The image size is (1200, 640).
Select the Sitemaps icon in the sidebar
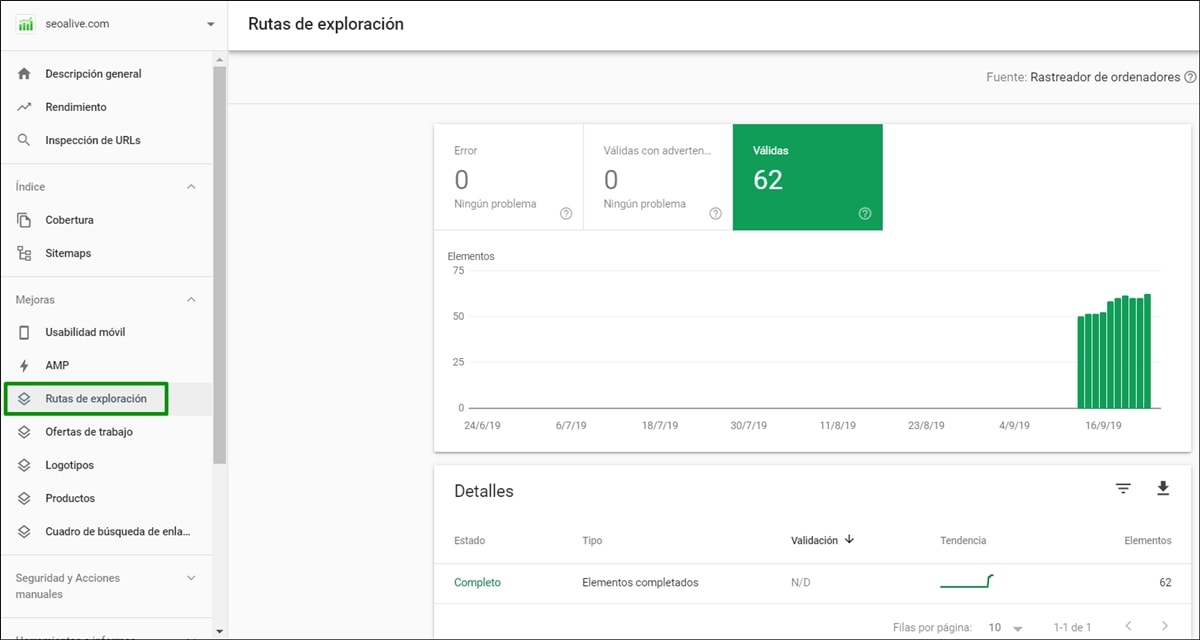[x=23, y=253]
